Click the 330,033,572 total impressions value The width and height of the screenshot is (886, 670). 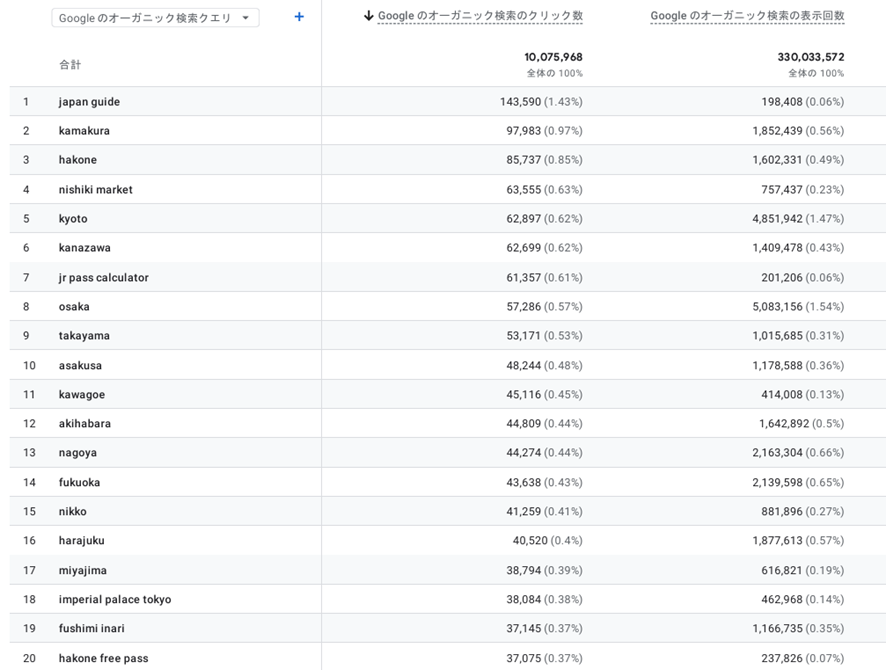810,57
